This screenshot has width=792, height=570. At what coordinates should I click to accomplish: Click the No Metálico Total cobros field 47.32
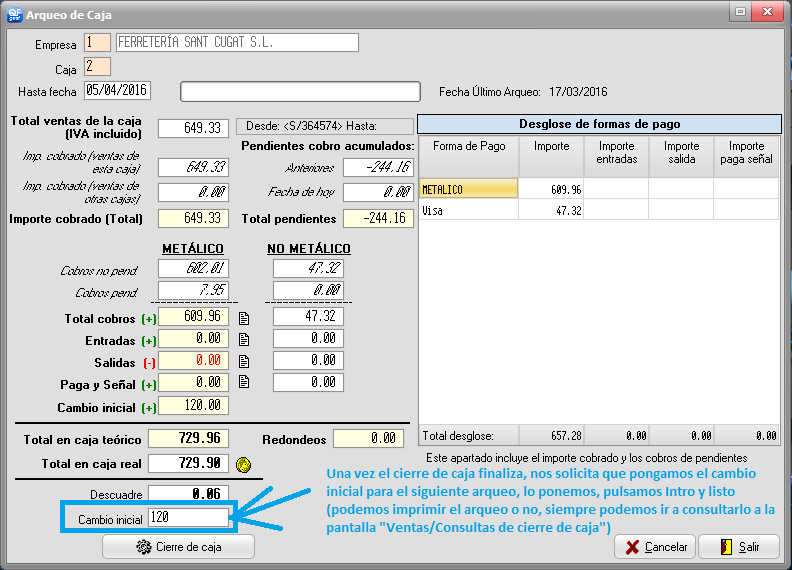coord(308,317)
